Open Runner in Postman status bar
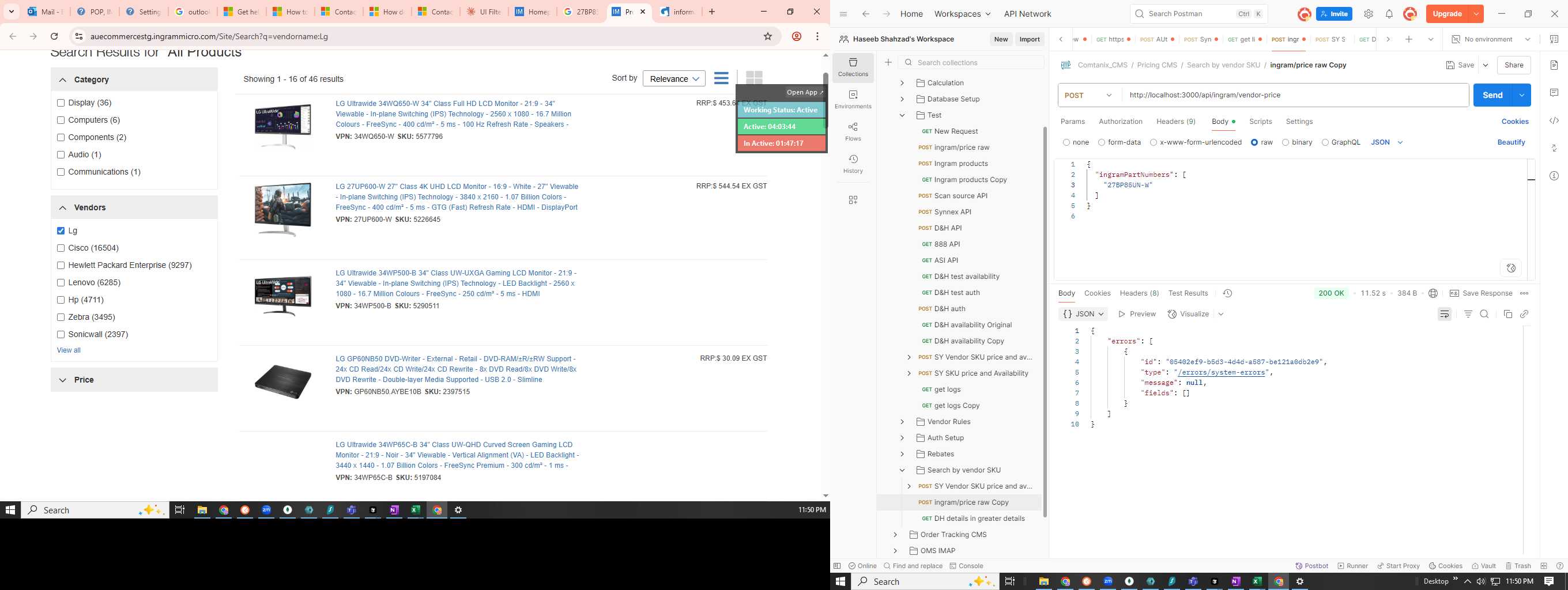Viewport: 1568px width, 590px height. pos(1352,566)
